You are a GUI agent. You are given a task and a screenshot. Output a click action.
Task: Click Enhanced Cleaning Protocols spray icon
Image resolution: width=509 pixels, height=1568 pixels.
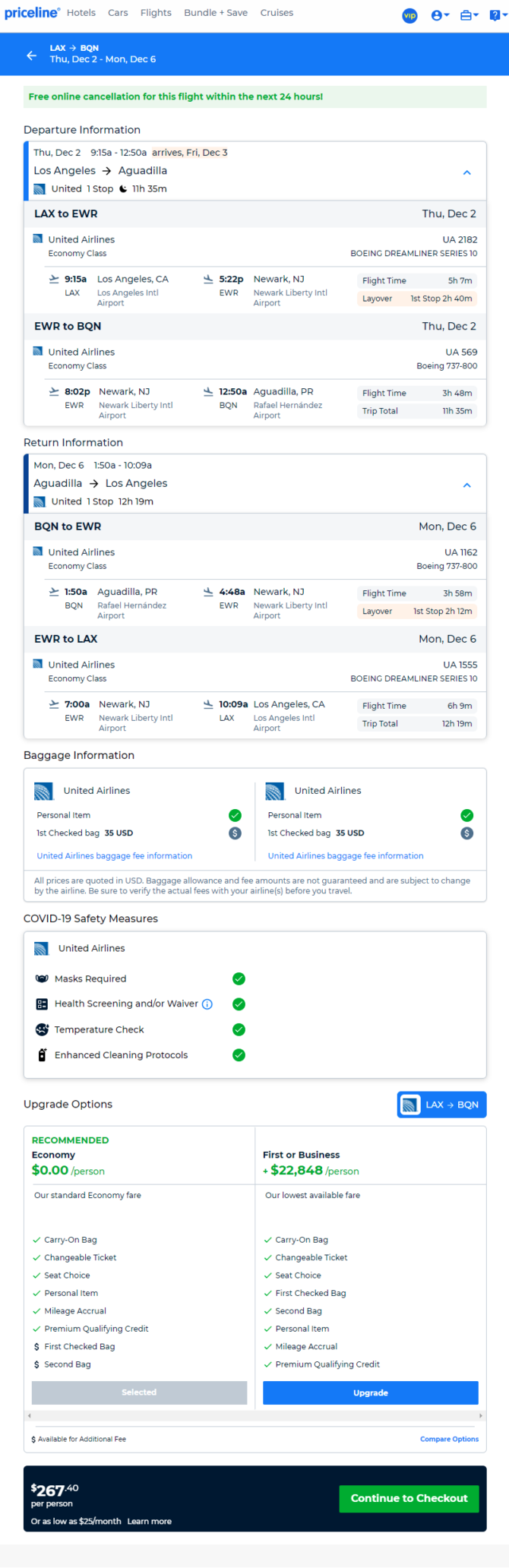pyautogui.click(x=42, y=1055)
